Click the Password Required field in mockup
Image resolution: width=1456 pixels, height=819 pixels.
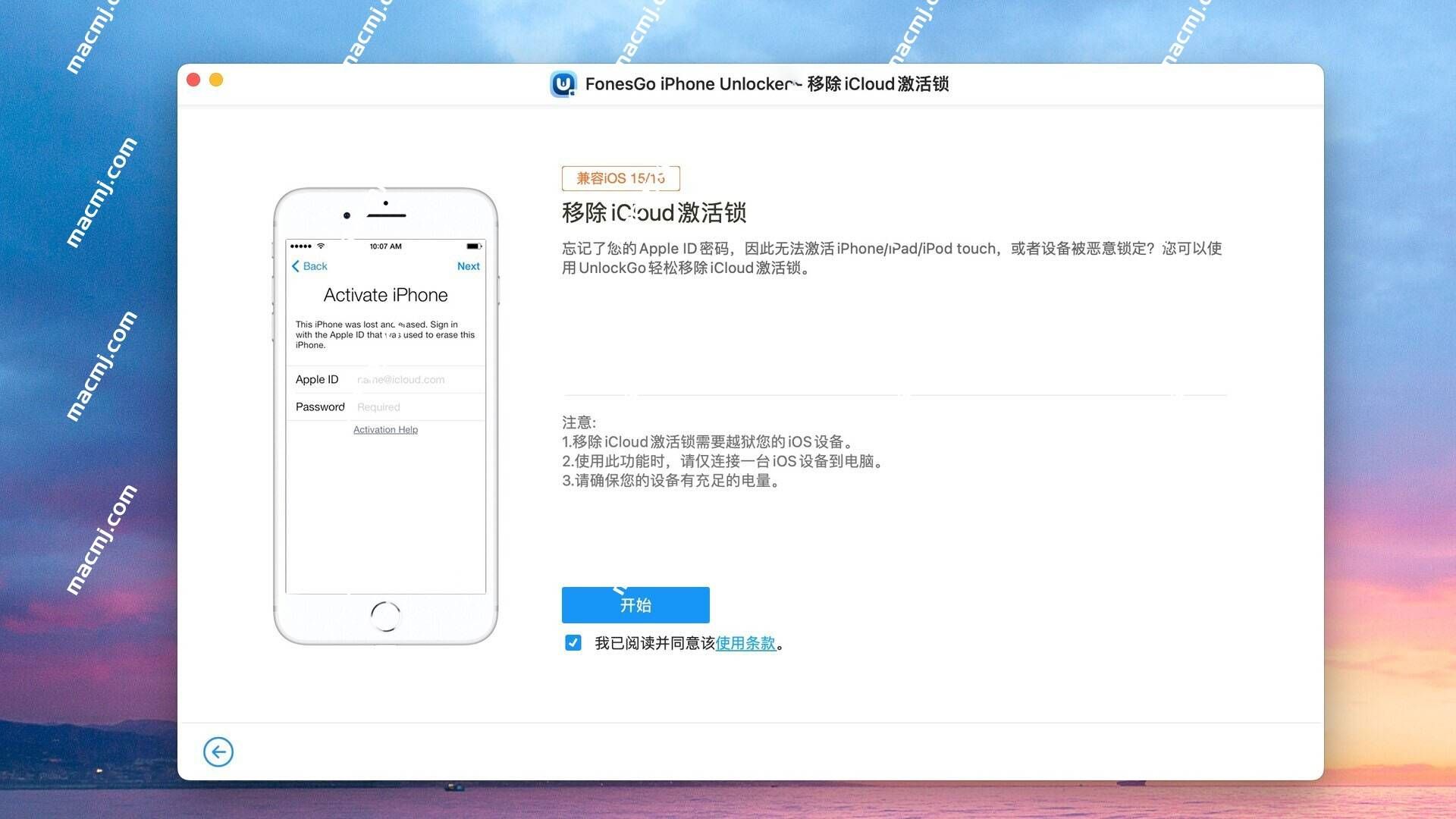coord(385,406)
